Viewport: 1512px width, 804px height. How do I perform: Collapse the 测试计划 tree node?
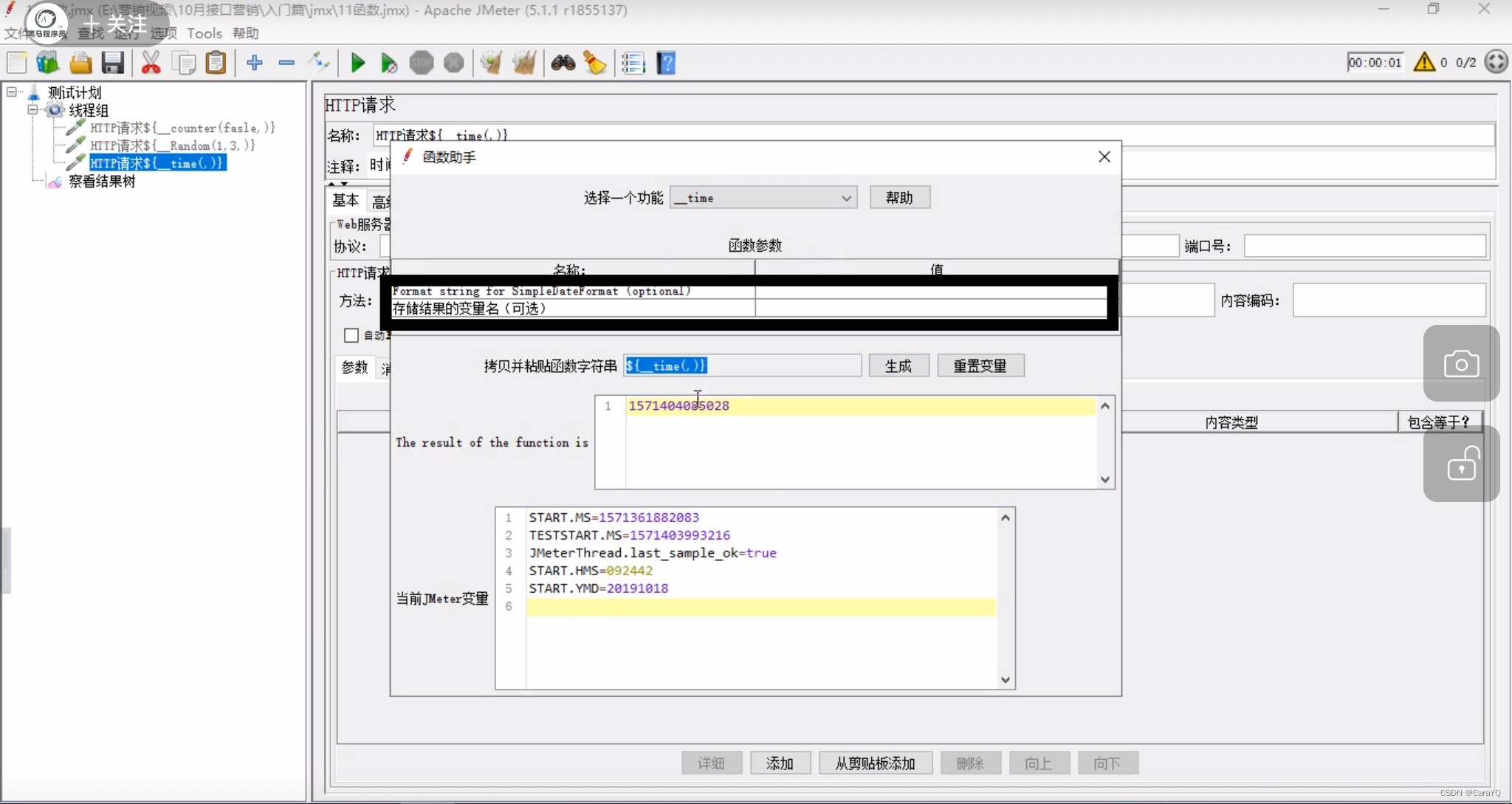(12, 92)
